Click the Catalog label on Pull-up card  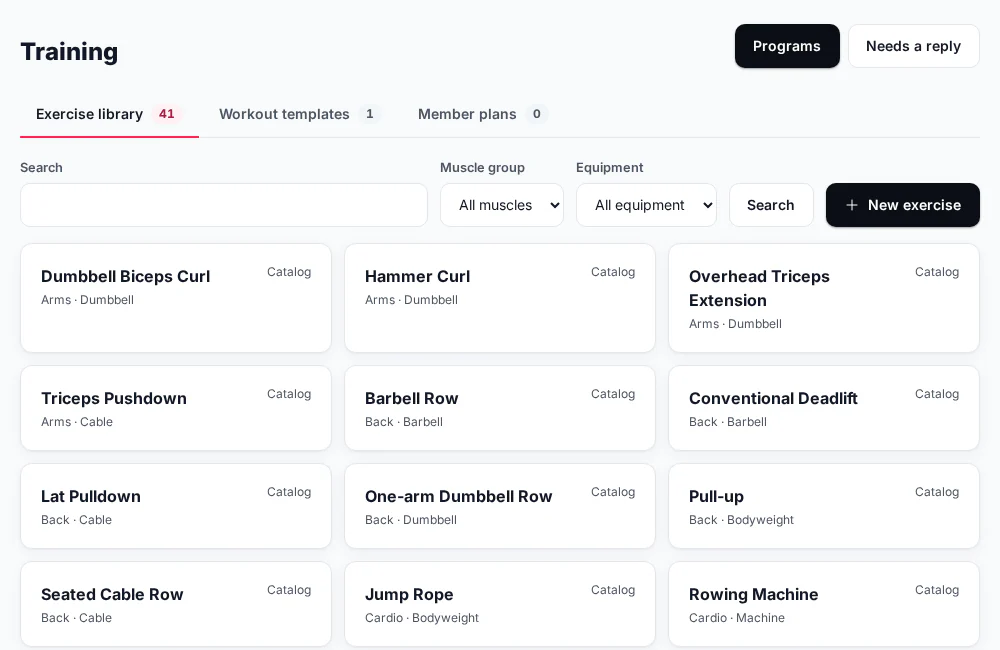[937, 492]
